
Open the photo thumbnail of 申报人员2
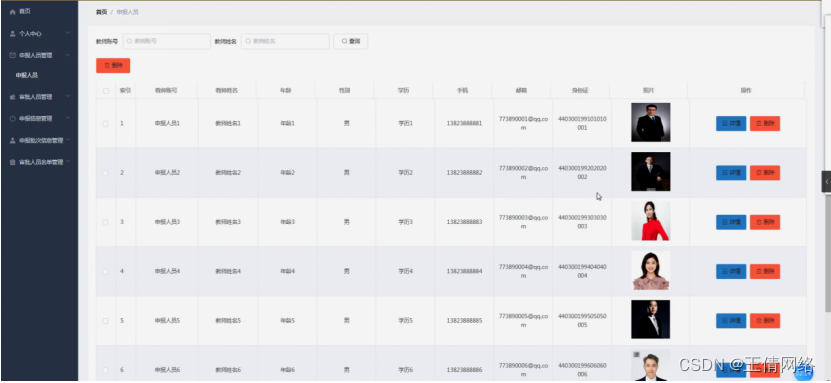[650, 172]
